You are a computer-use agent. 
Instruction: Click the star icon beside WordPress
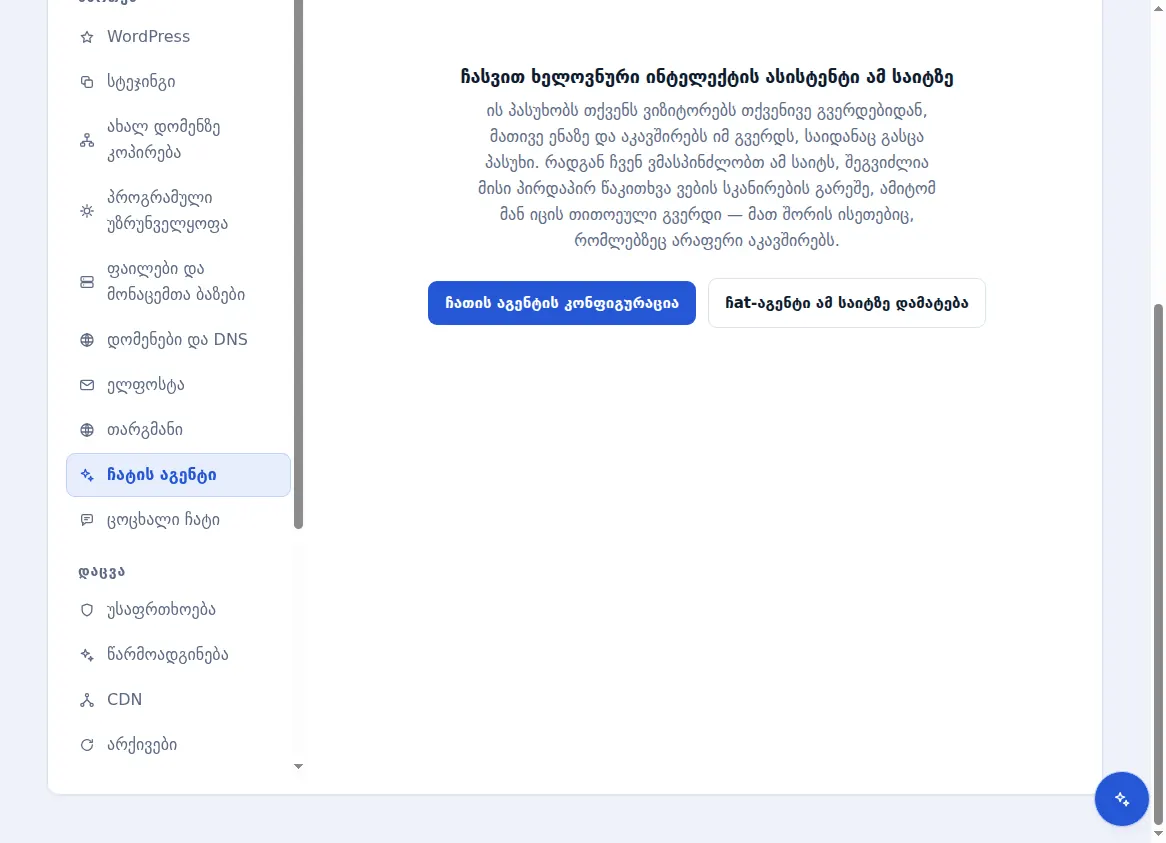(x=87, y=36)
